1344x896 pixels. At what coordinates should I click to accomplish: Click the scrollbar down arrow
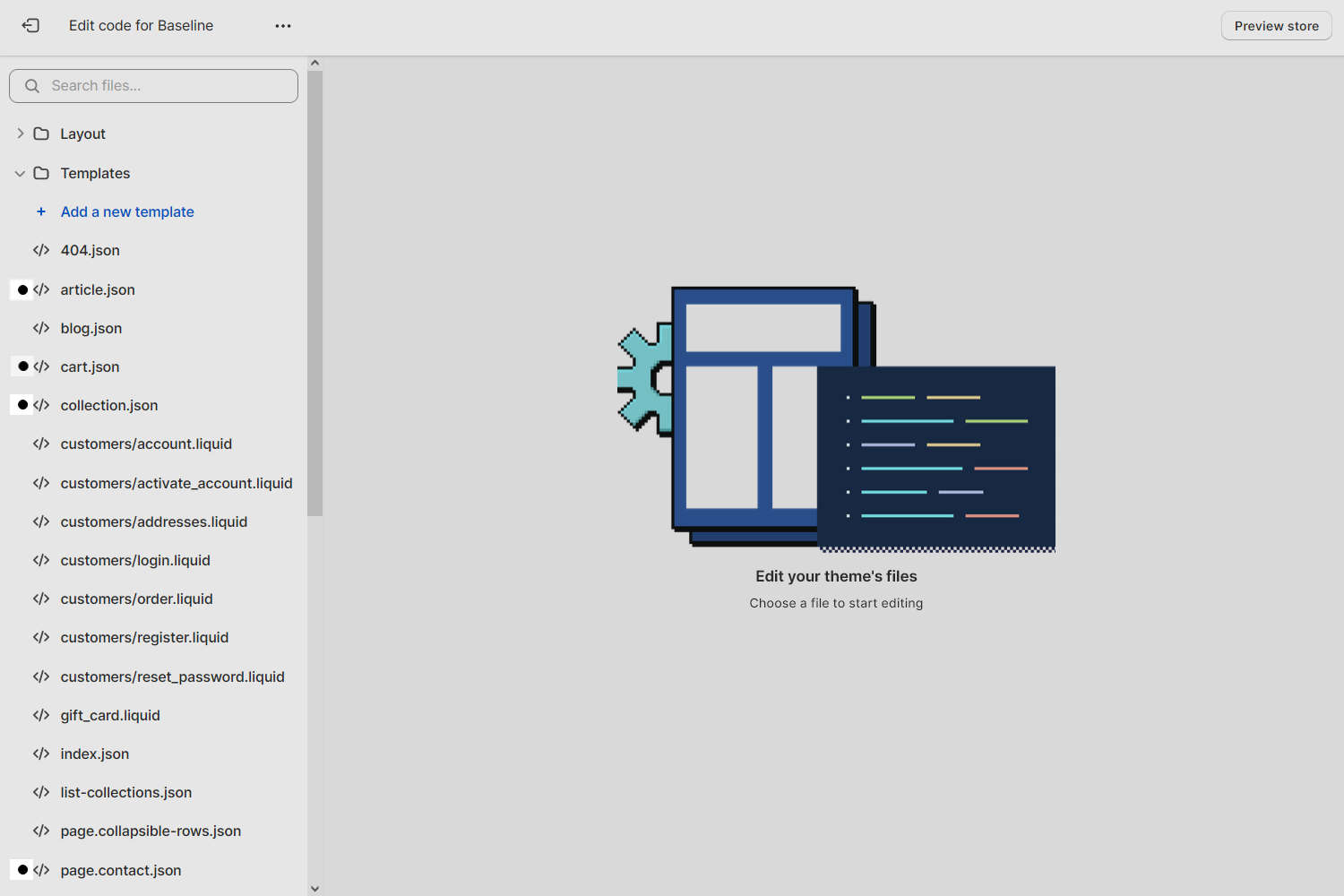pyautogui.click(x=314, y=888)
